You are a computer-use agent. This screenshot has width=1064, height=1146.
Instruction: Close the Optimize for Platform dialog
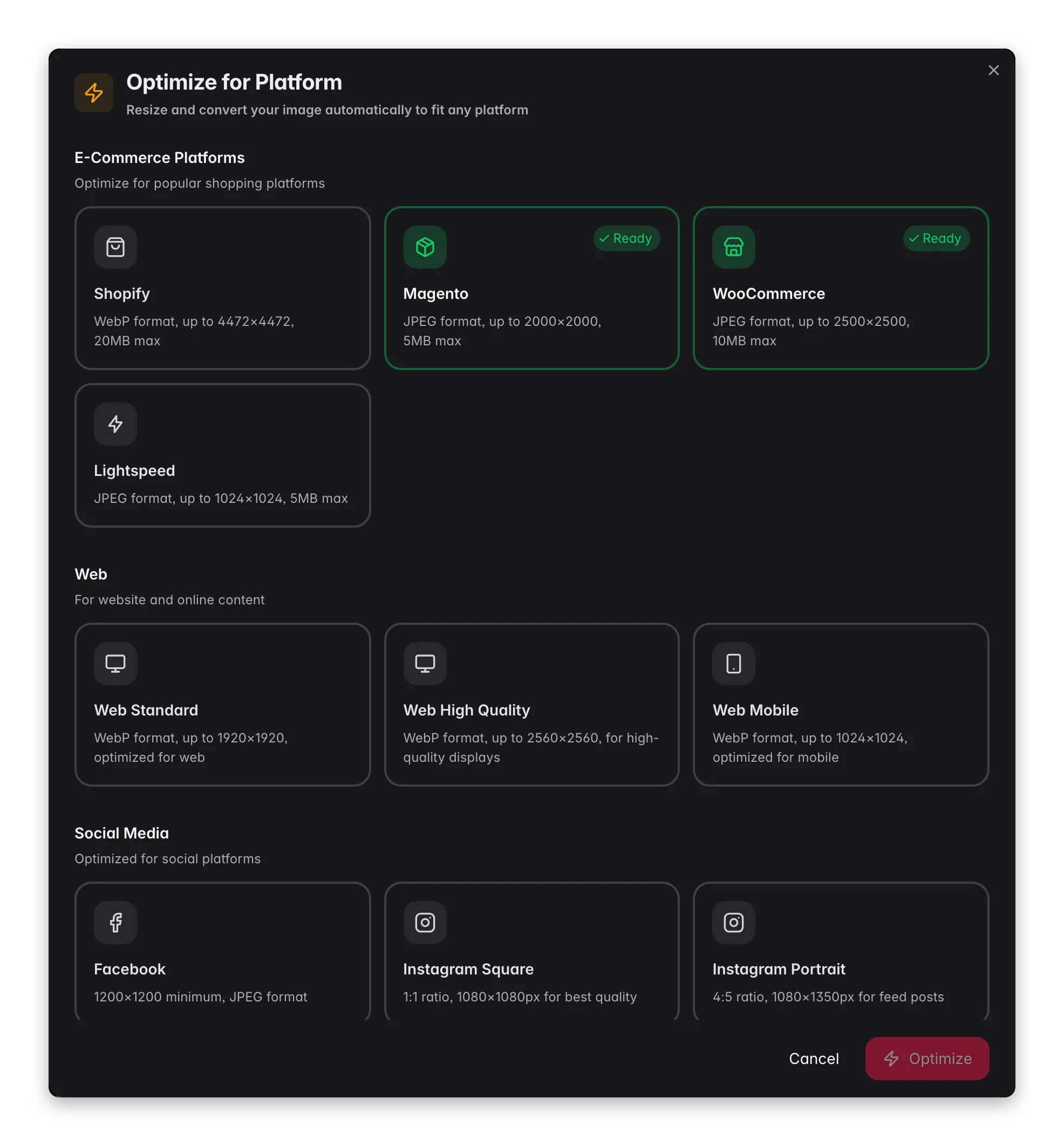pos(993,70)
